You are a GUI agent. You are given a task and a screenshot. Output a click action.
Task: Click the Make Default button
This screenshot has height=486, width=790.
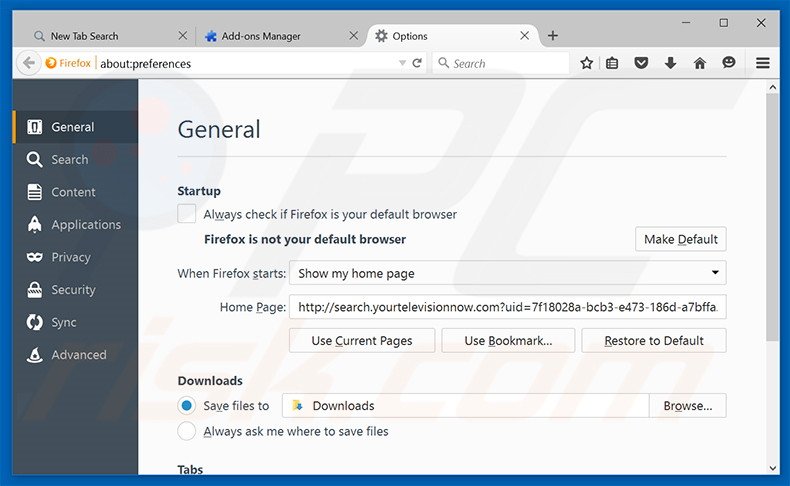pos(680,239)
